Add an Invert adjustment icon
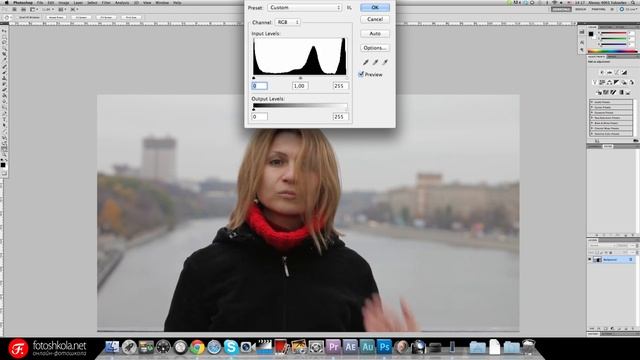Viewport: 640px width, 360px height. point(599,92)
